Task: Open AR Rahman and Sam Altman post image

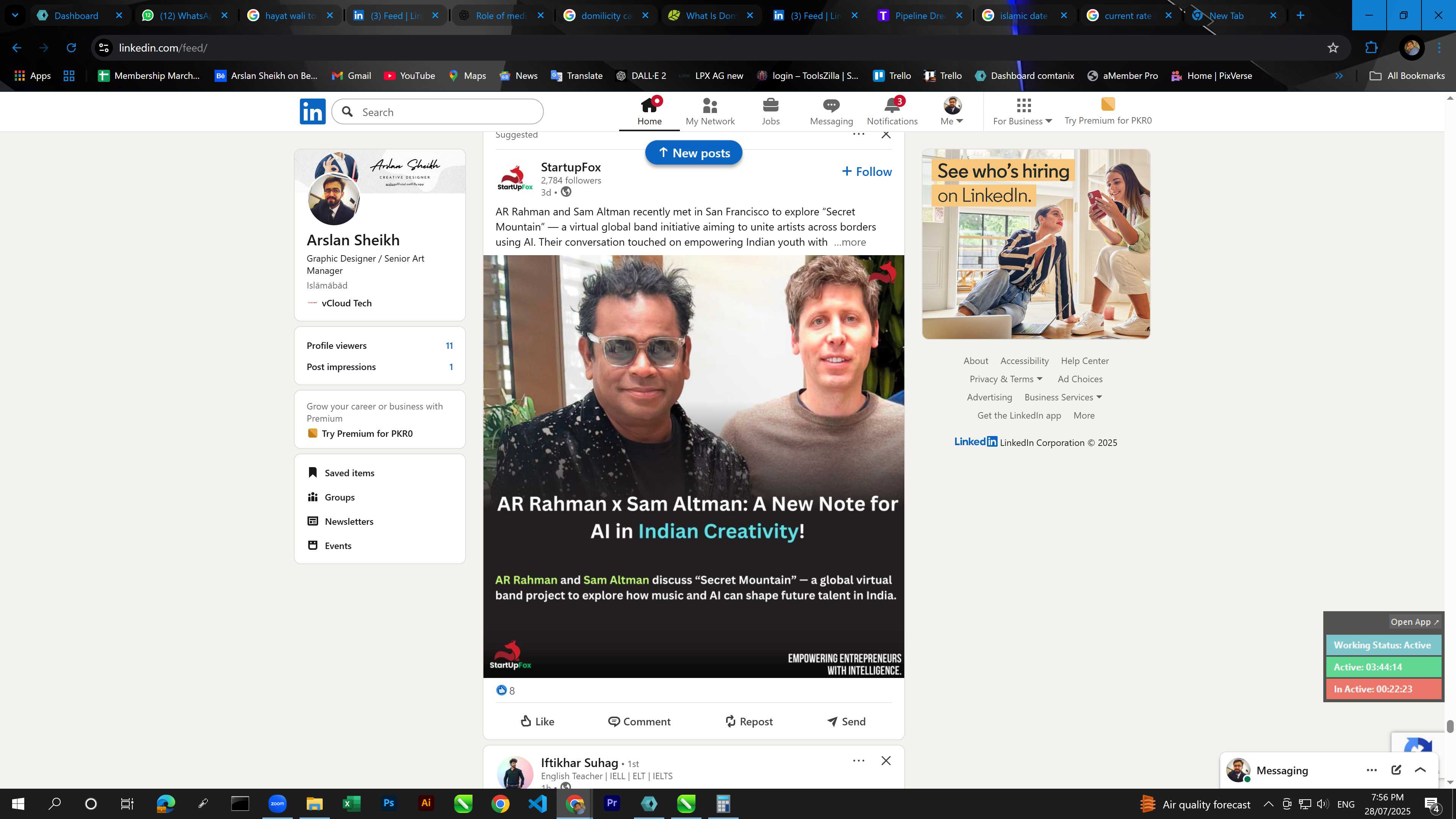Action: pos(693,466)
